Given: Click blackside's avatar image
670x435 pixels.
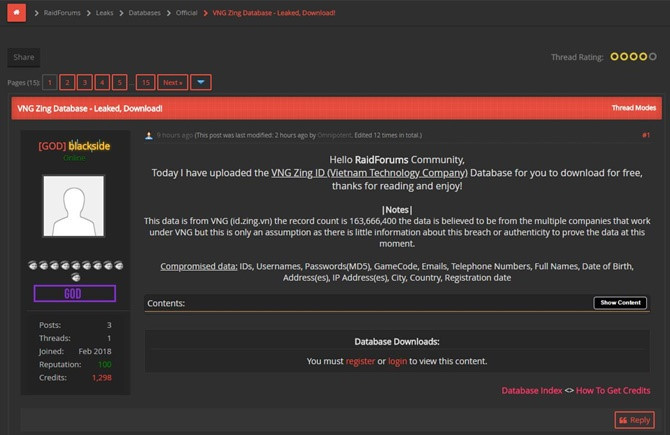Looking at the screenshot, I should [73, 205].
